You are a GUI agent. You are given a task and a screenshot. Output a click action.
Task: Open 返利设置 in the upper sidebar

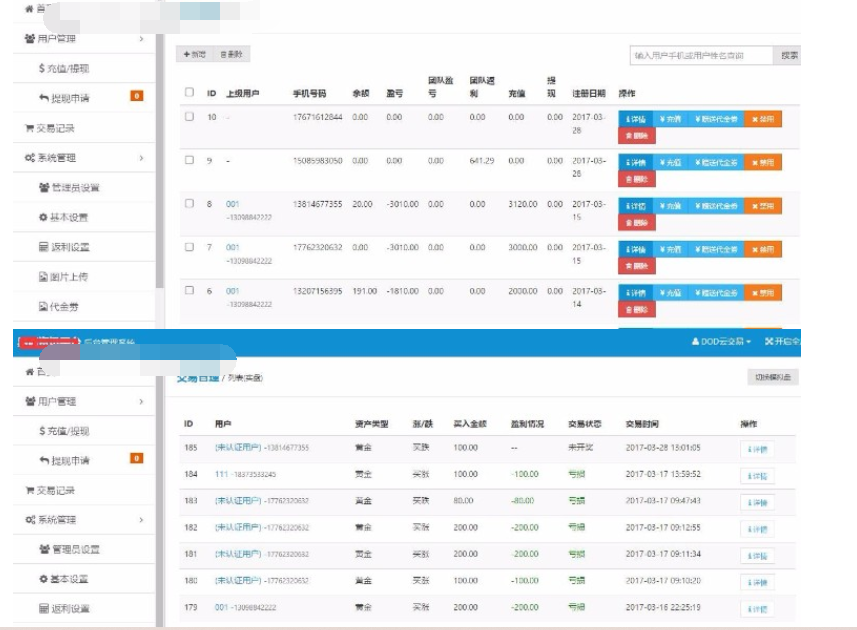click(68, 247)
